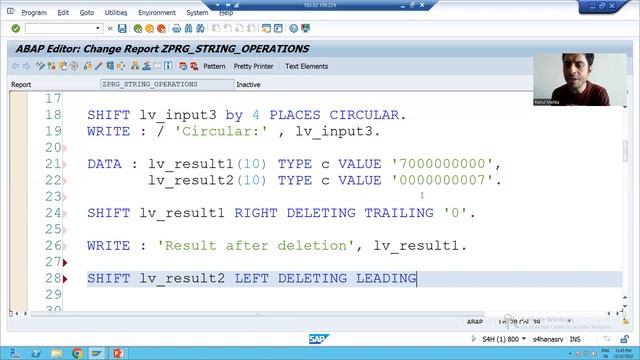Image resolution: width=640 pixels, height=360 pixels.
Task: Toggle the external breakpoint icon
Action: point(194,66)
